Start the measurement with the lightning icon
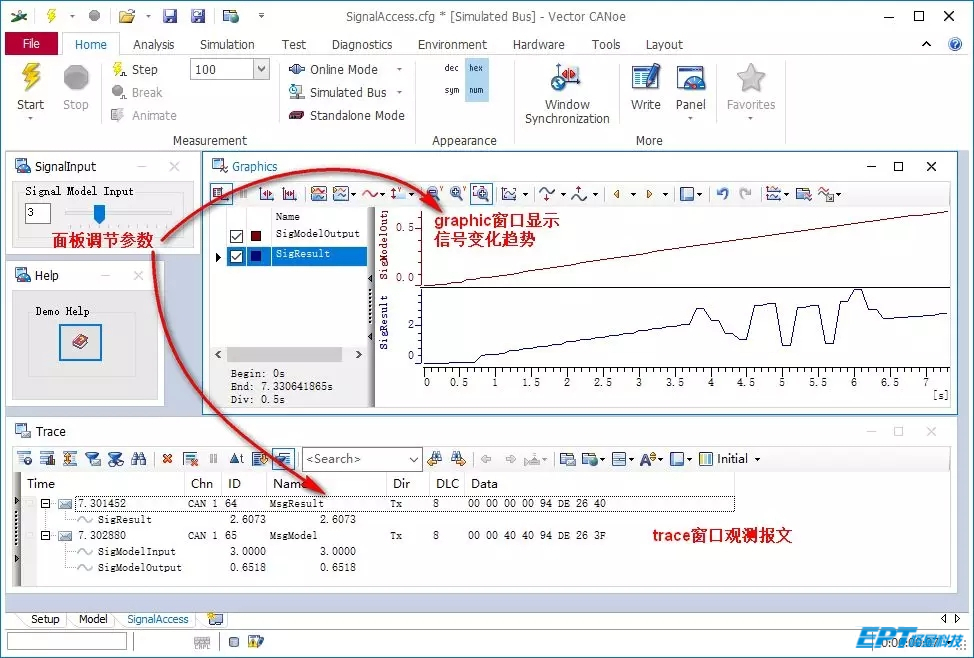This screenshot has width=974, height=658. [30, 78]
